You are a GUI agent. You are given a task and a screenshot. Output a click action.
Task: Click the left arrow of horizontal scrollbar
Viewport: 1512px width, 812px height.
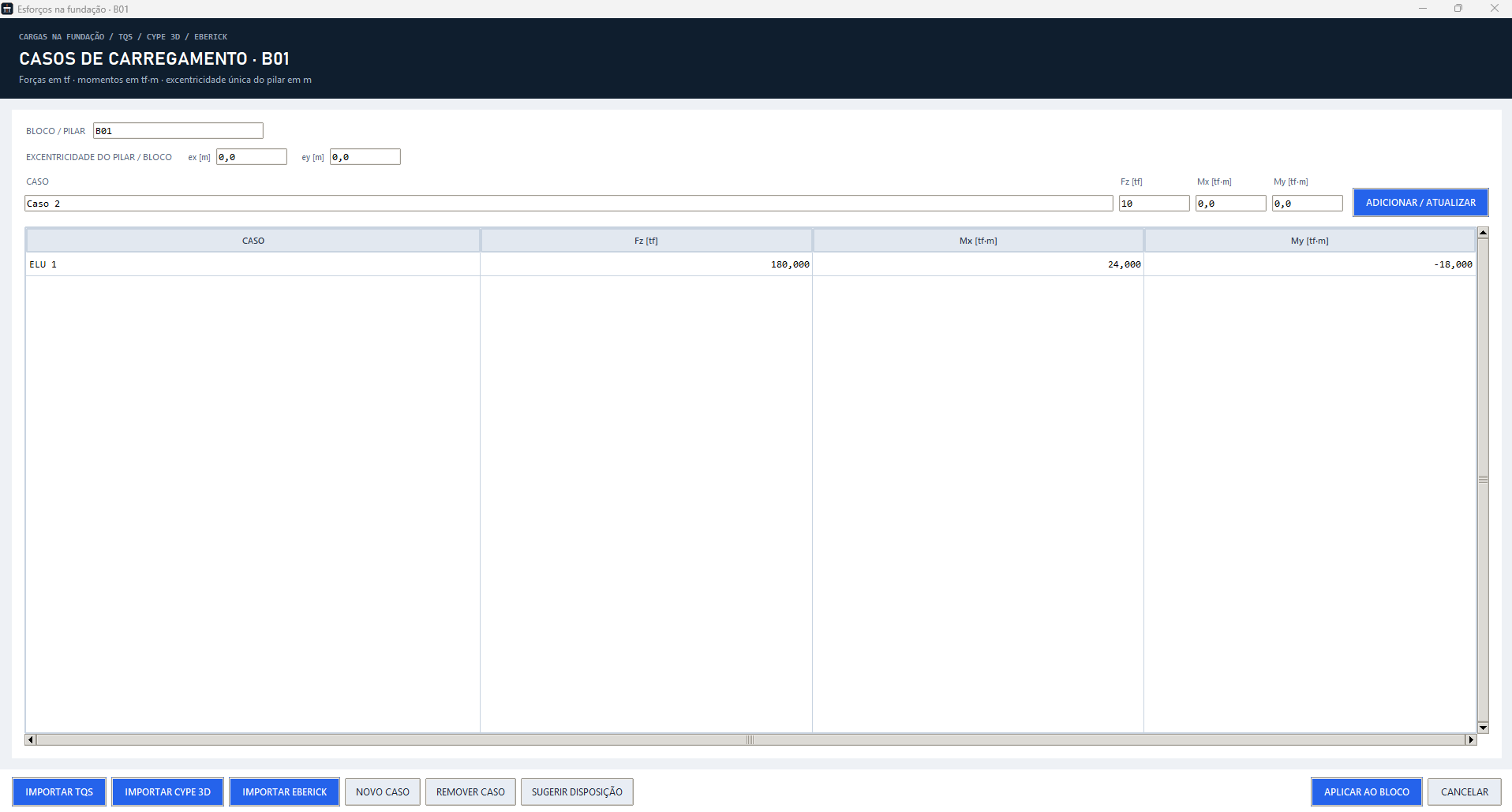click(31, 739)
